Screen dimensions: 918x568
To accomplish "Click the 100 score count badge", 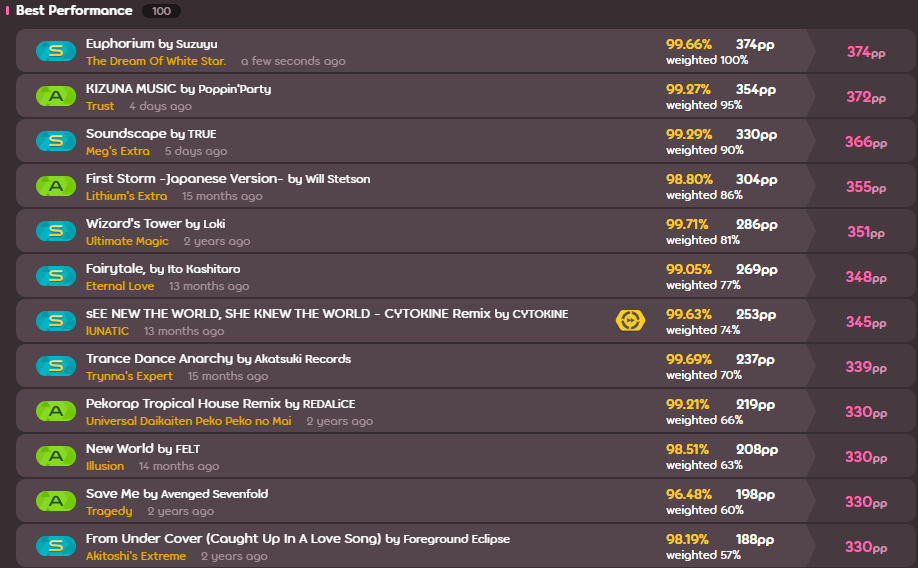I will tap(161, 12).
